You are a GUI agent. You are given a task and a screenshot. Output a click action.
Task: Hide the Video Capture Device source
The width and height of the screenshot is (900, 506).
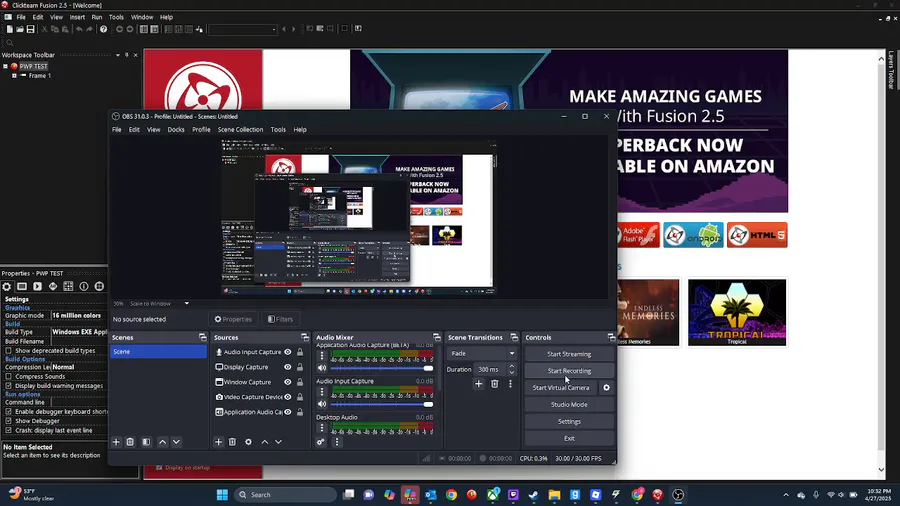coord(288,397)
